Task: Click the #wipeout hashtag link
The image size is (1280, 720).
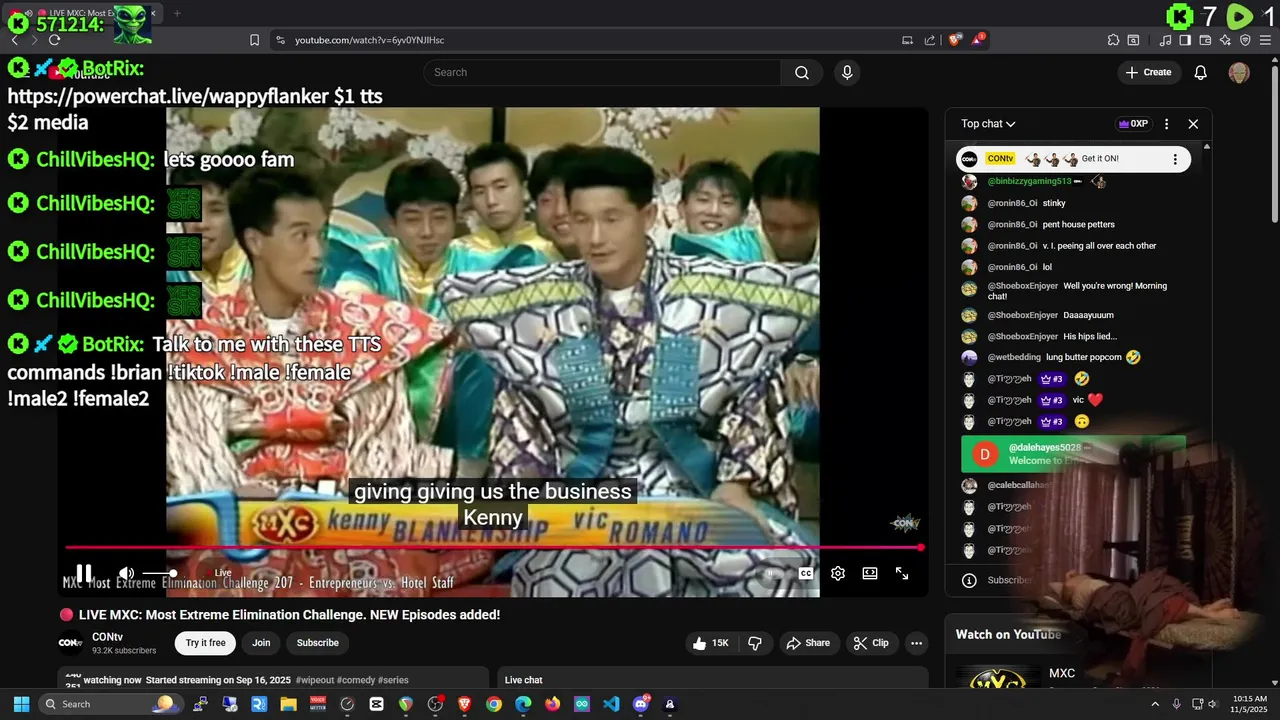Action: [x=314, y=680]
